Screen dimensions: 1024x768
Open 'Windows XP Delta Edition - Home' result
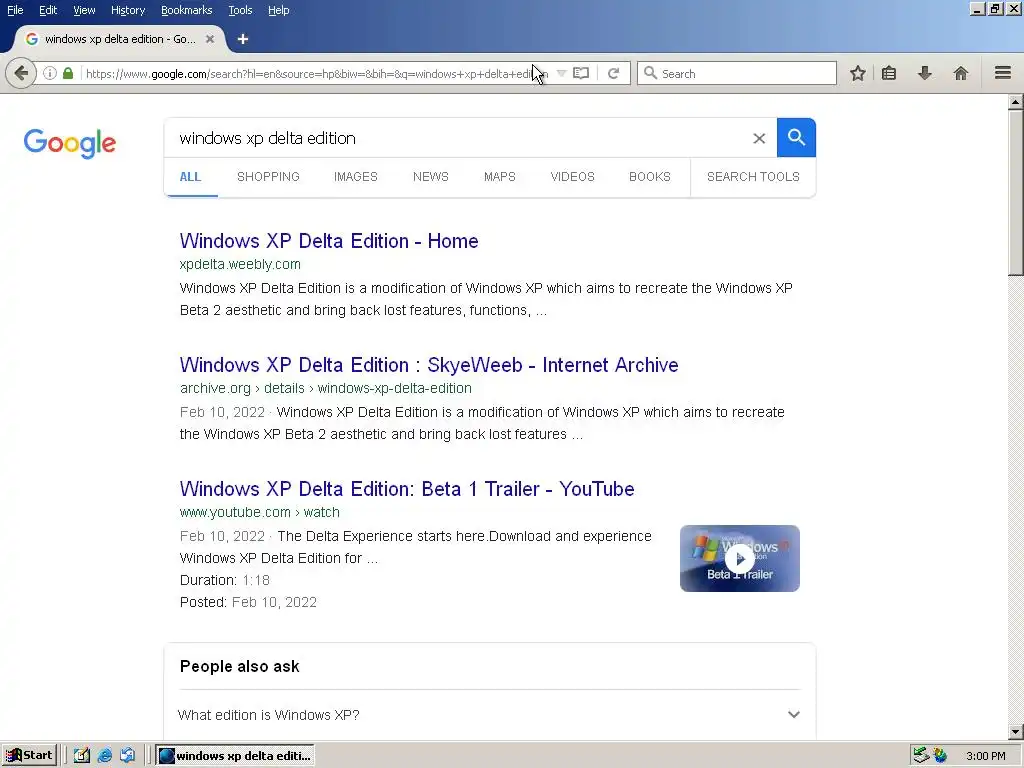point(329,241)
